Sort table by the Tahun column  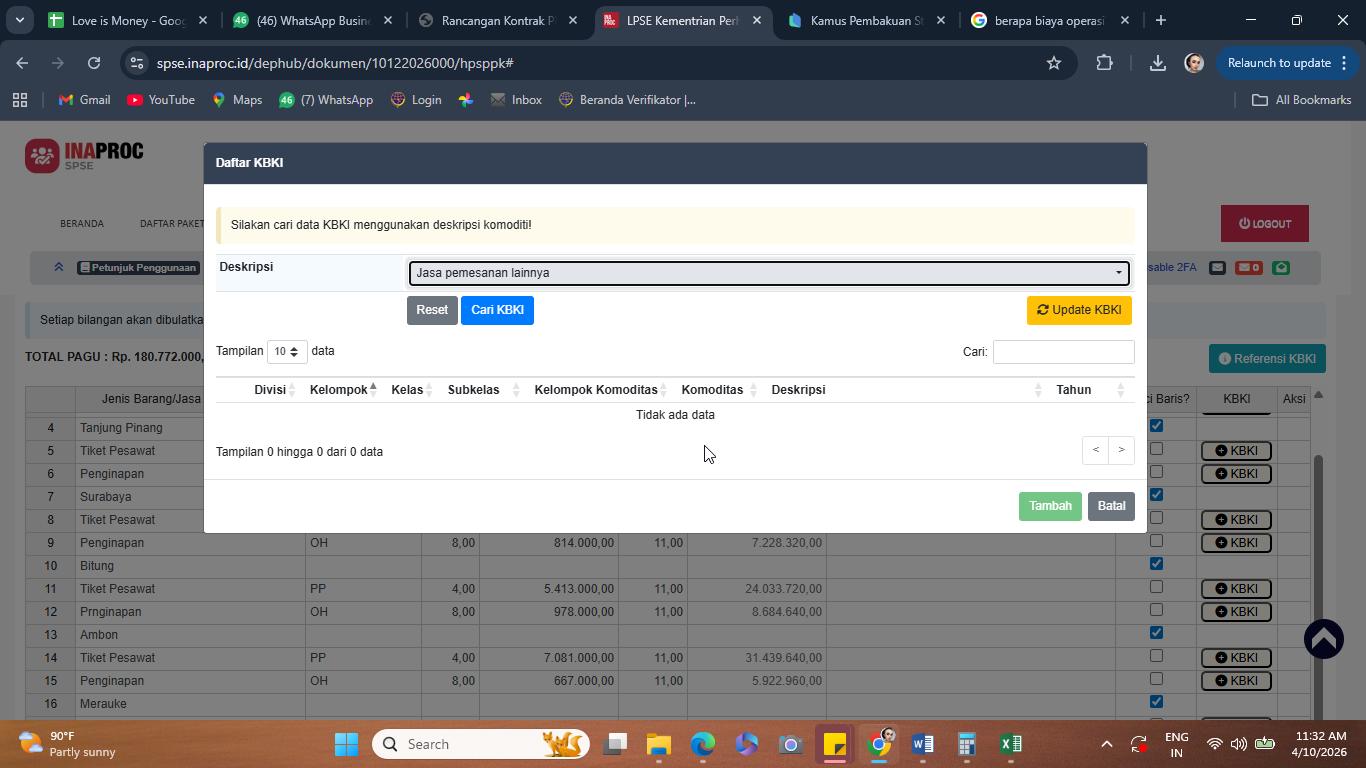[x=1090, y=390]
